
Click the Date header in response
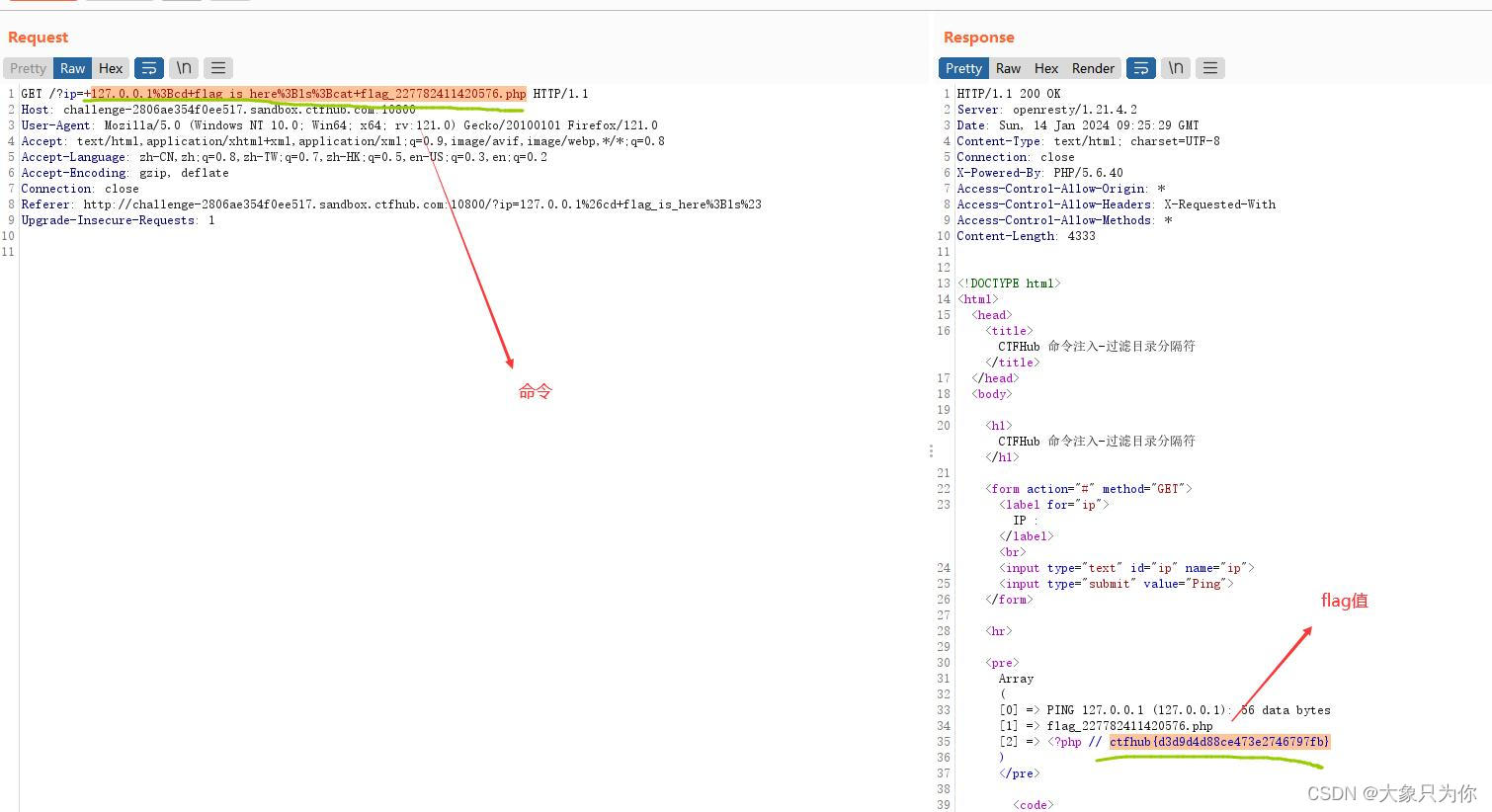(1077, 125)
